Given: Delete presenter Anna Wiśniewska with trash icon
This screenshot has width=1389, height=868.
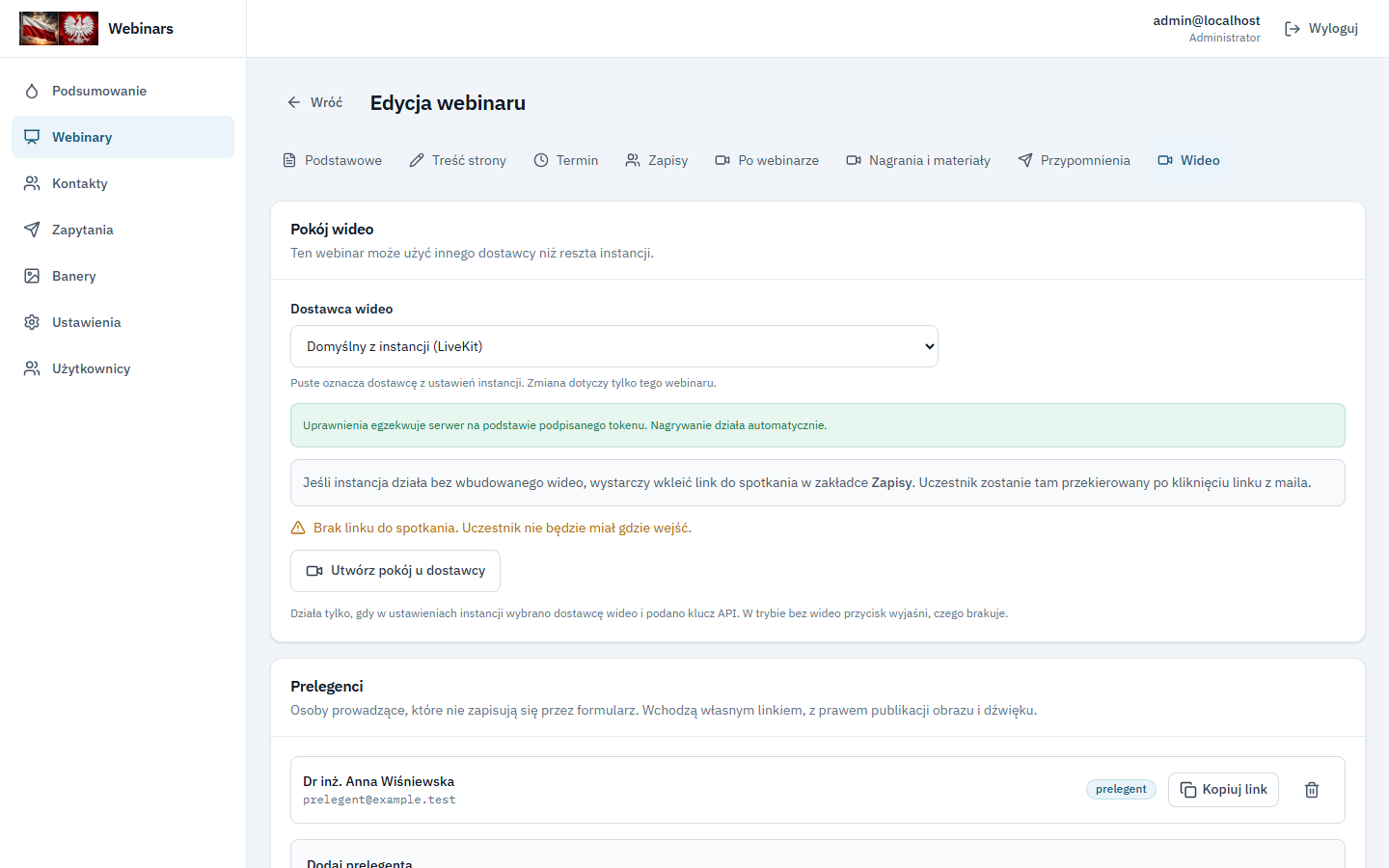Looking at the screenshot, I should click(1312, 790).
